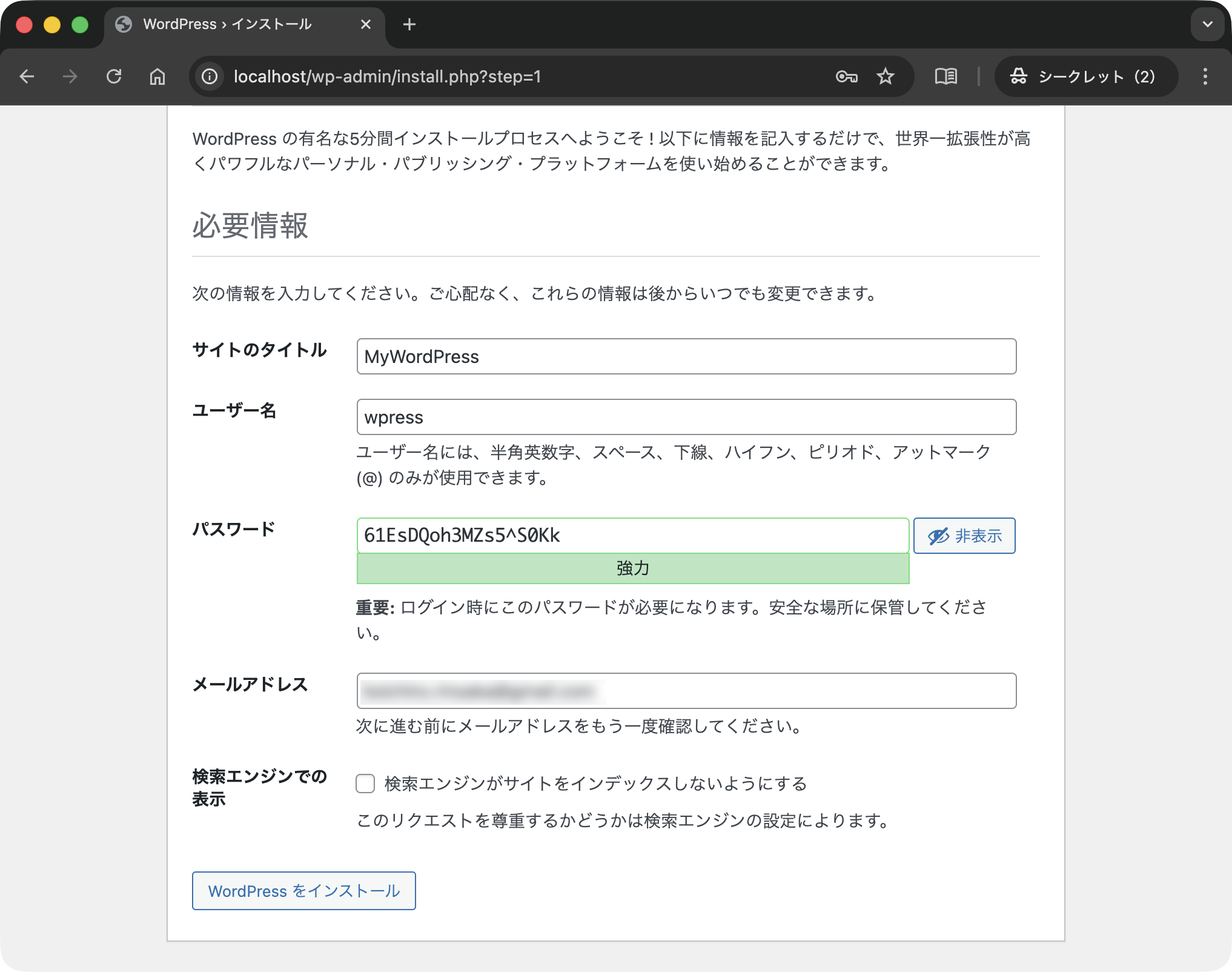Click the シークレット (2) incognito indicator
The width and height of the screenshot is (1232, 972).
point(1085,76)
